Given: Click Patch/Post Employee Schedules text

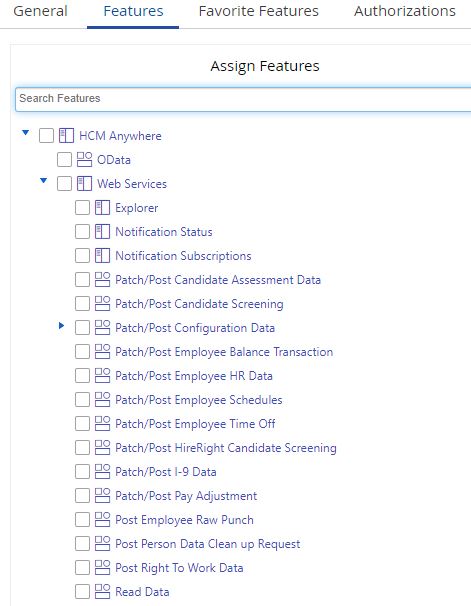Looking at the screenshot, I should tap(199, 400).
